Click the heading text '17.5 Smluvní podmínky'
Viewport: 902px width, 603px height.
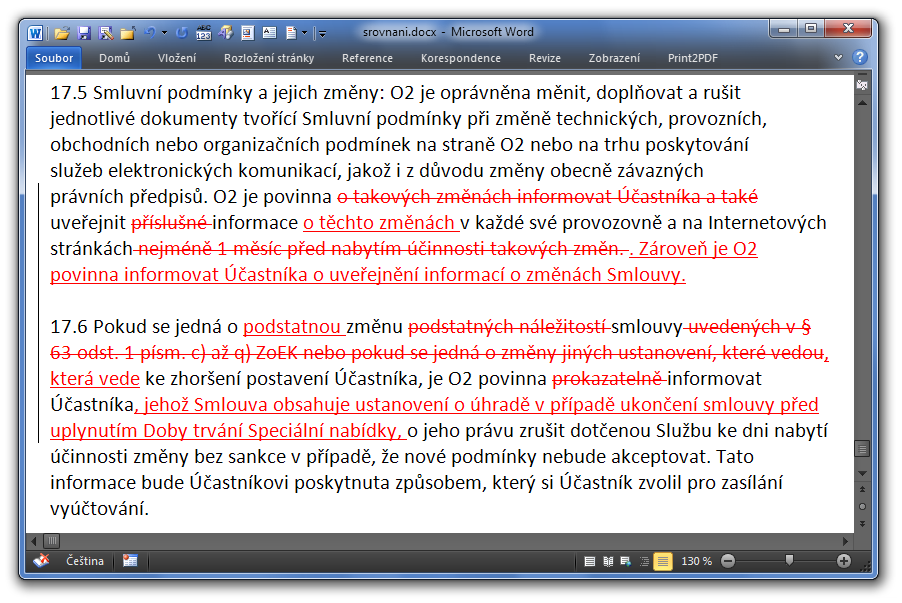pos(151,93)
